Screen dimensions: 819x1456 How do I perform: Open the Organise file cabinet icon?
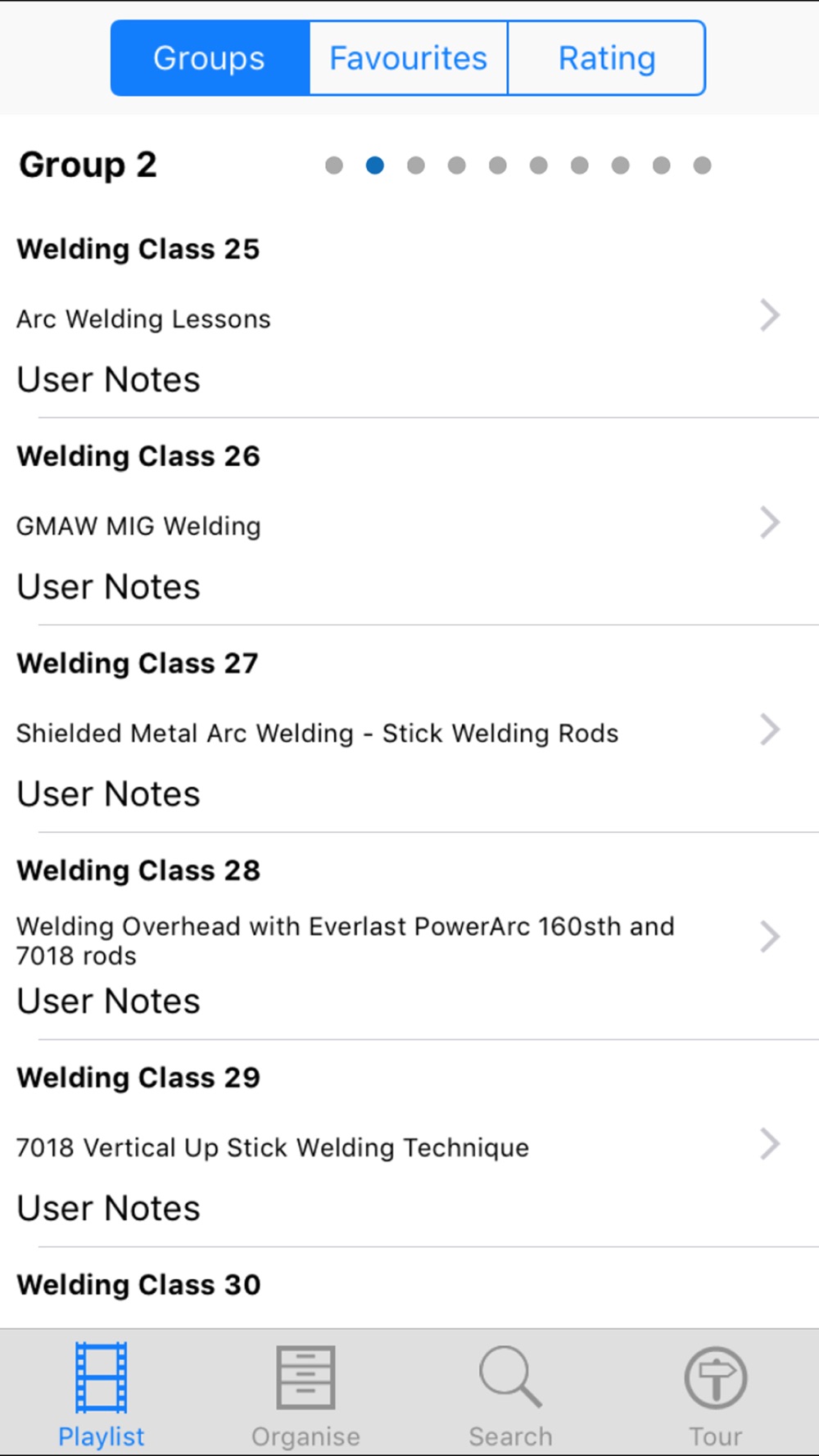pos(305,1377)
